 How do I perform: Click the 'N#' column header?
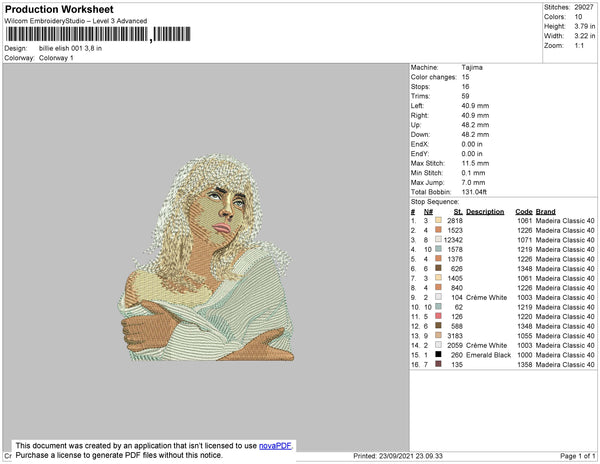click(428, 212)
